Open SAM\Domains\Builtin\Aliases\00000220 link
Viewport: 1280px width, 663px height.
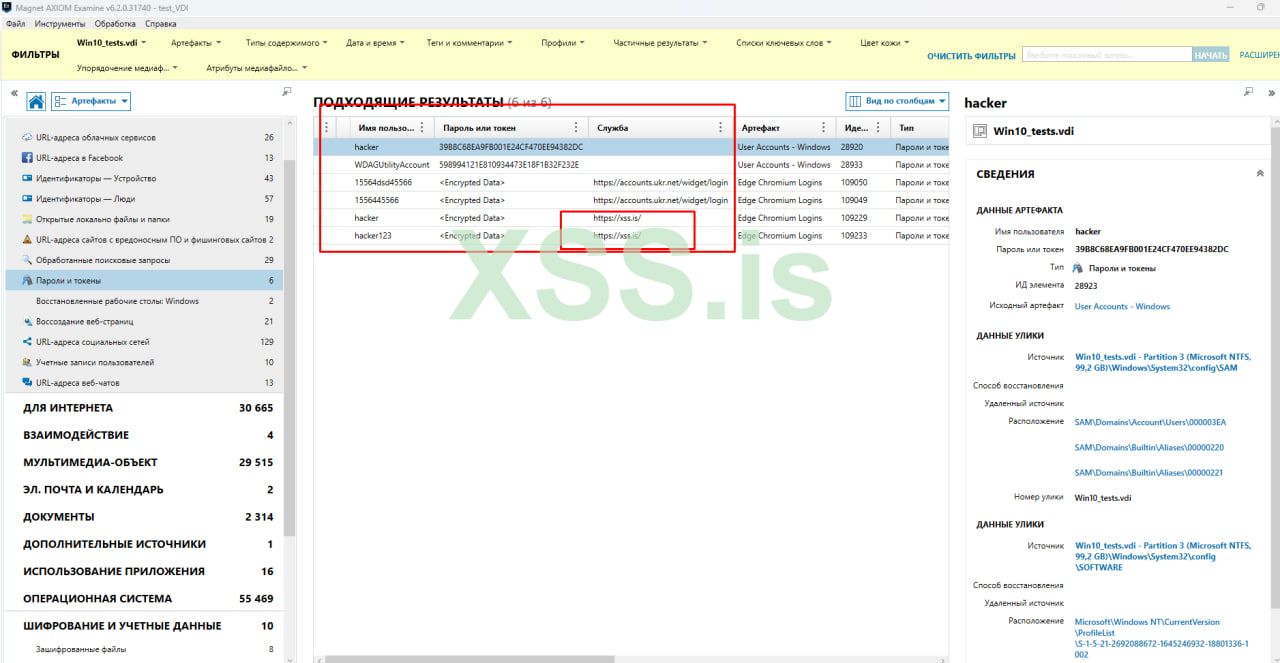point(1149,448)
